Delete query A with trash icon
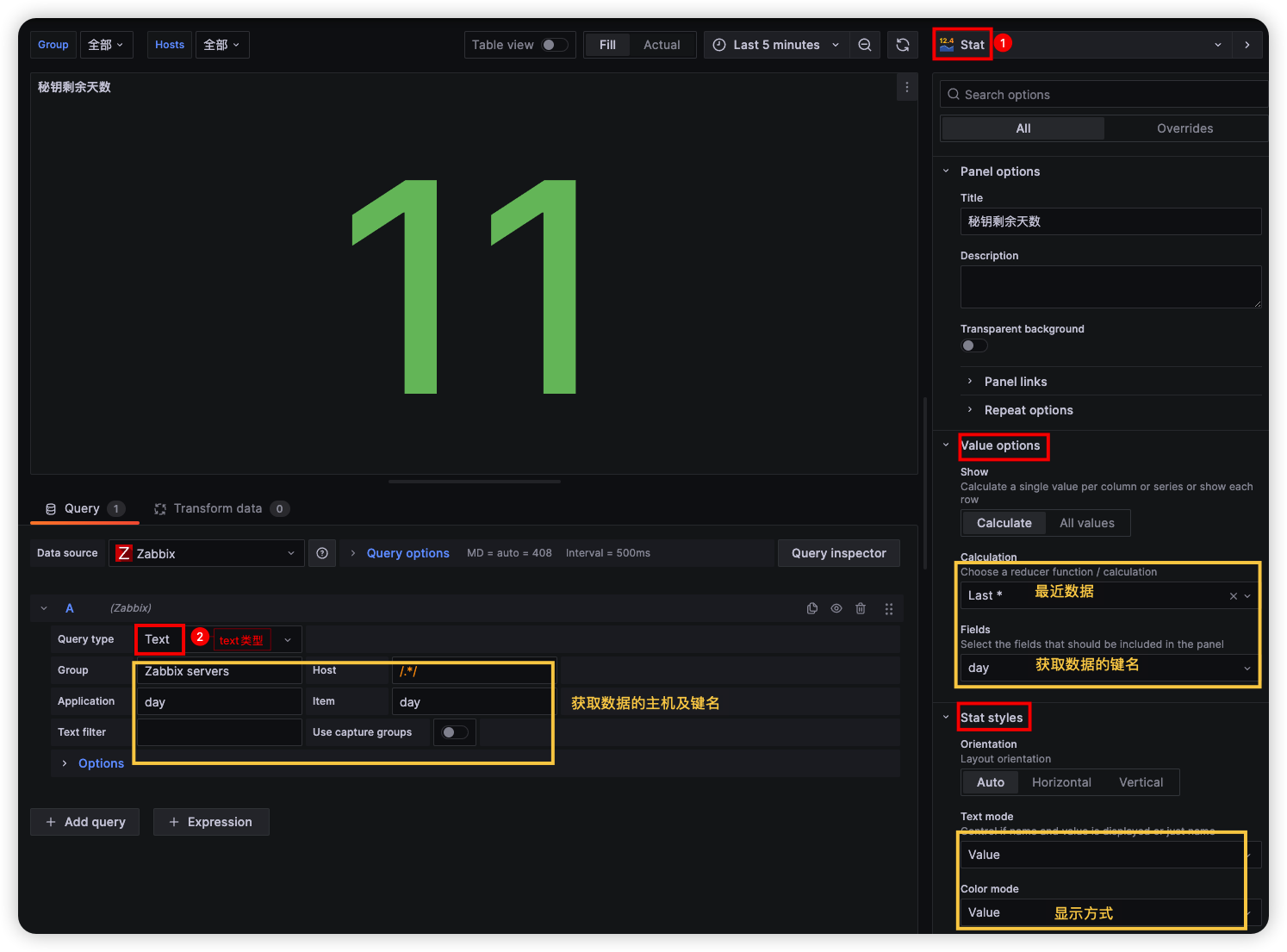This screenshot has width=1287, height=952. coord(861,608)
